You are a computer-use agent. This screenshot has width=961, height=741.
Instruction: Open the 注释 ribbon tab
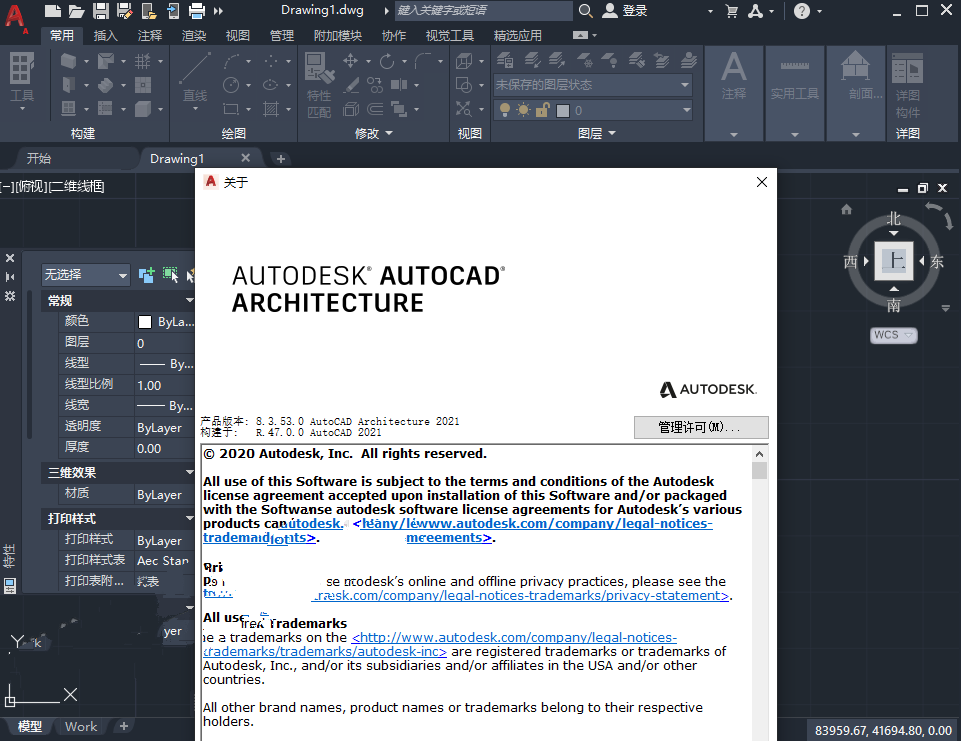pyautogui.click(x=150, y=36)
